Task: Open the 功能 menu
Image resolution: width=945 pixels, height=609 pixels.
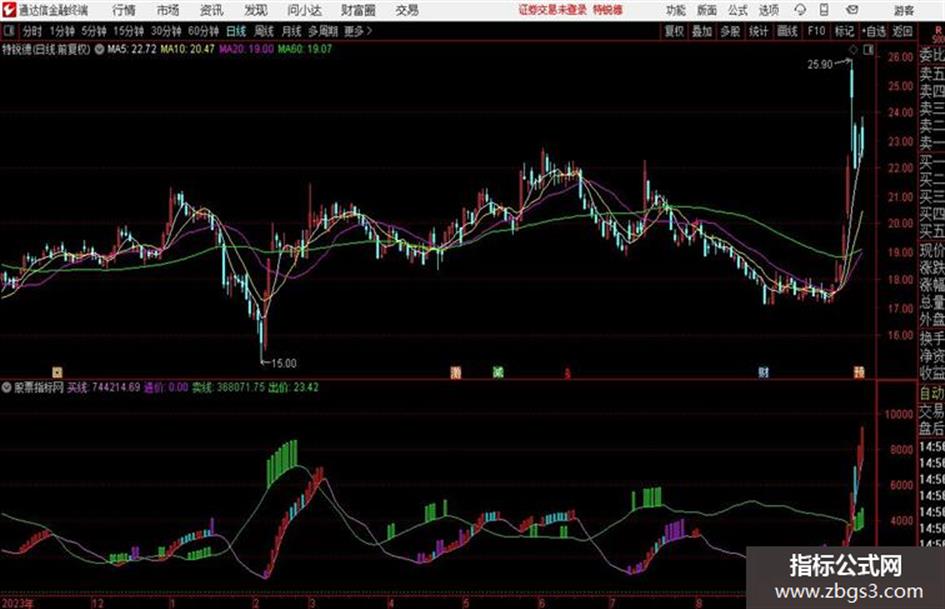Action: pyautogui.click(x=676, y=10)
